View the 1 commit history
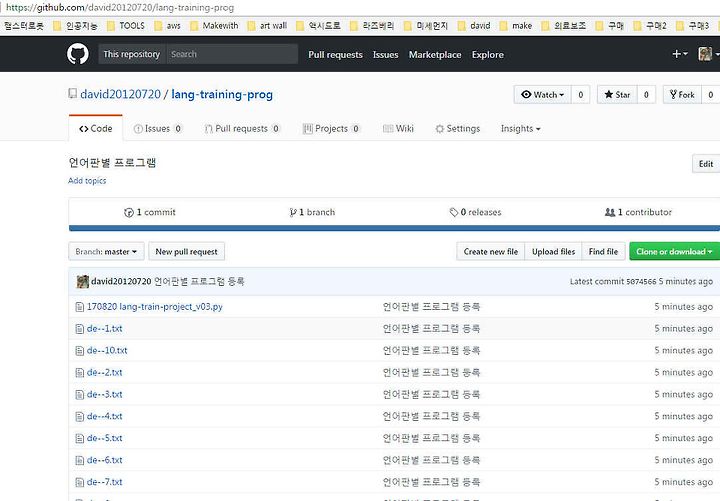Image resolution: width=720 pixels, height=501 pixels. (x=150, y=212)
